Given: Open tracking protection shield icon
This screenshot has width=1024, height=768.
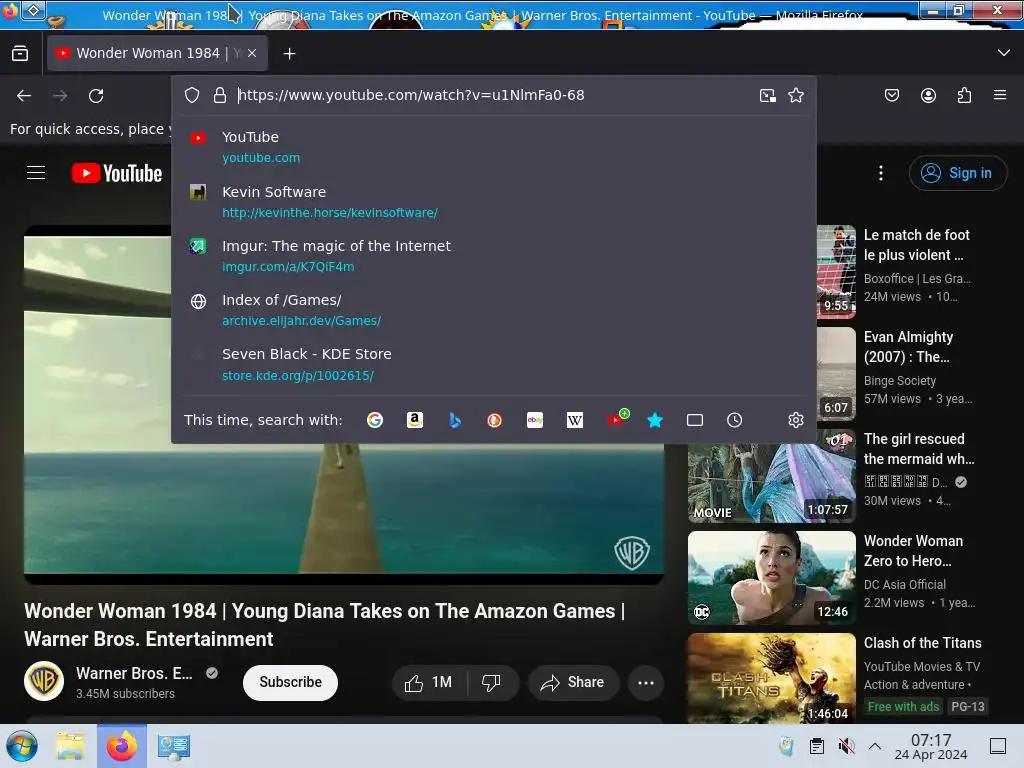Looking at the screenshot, I should 192,95.
